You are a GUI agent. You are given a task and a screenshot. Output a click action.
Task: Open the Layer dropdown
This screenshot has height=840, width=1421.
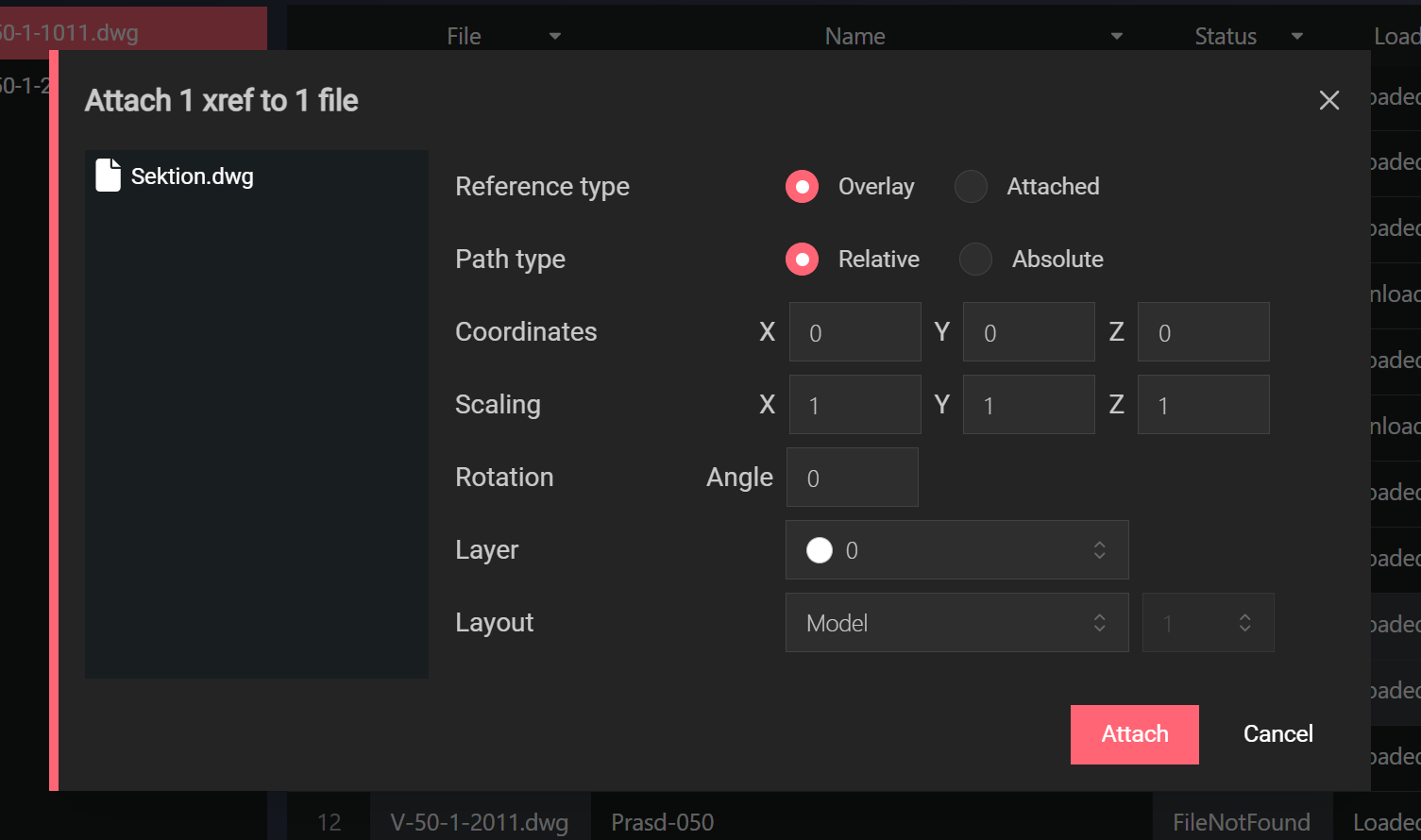coord(956,550)
